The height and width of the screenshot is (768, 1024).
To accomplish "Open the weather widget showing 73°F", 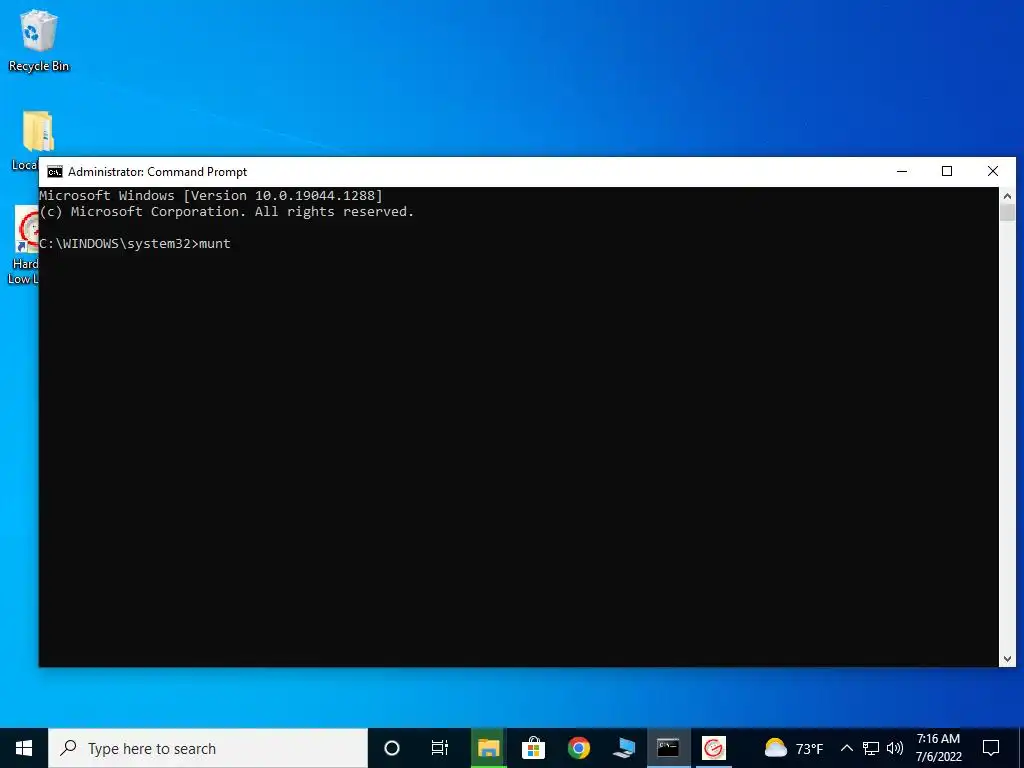I will coord(793,748).
